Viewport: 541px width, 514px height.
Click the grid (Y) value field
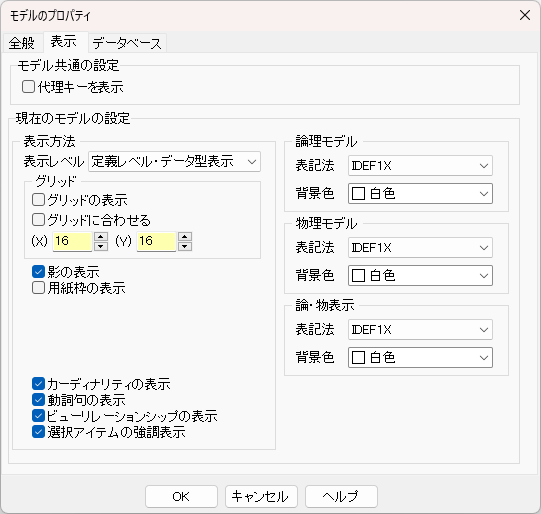point(156,241)
